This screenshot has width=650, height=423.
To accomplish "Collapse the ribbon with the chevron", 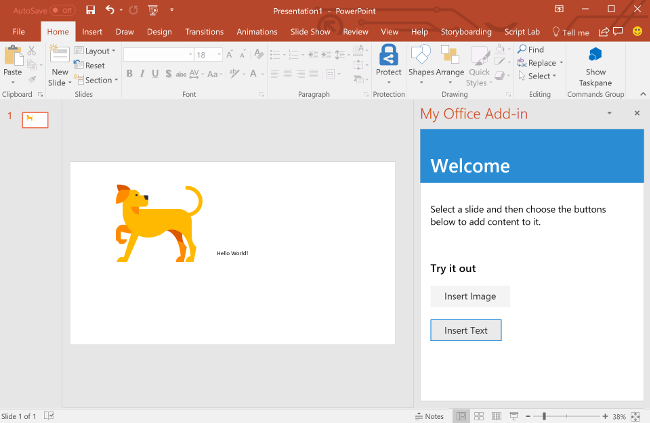I will [x=643, y=94].
